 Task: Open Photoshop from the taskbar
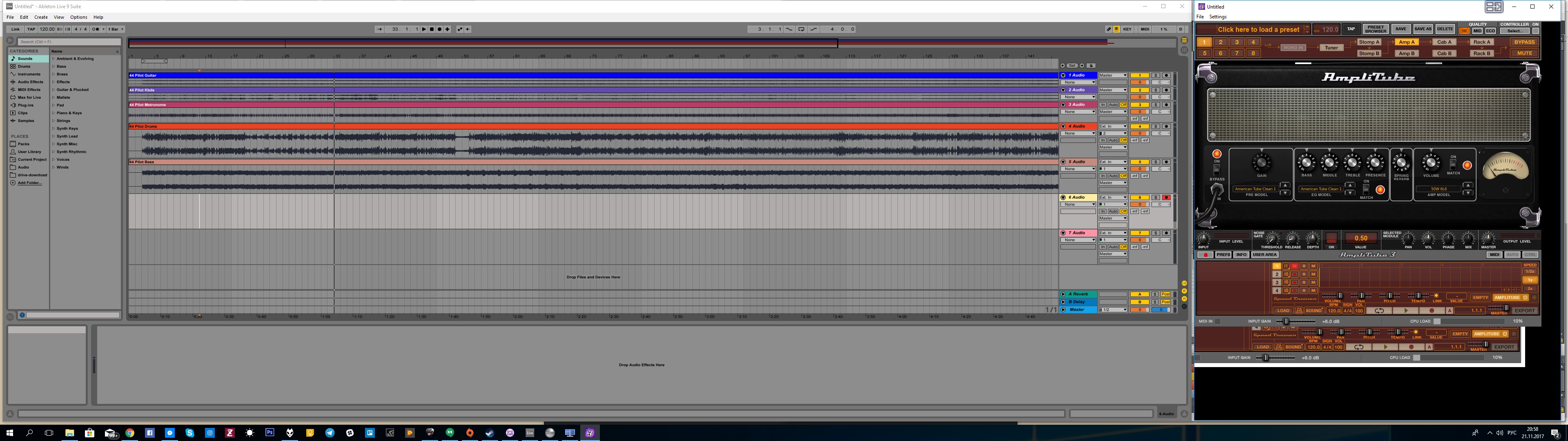pos(269,432)
